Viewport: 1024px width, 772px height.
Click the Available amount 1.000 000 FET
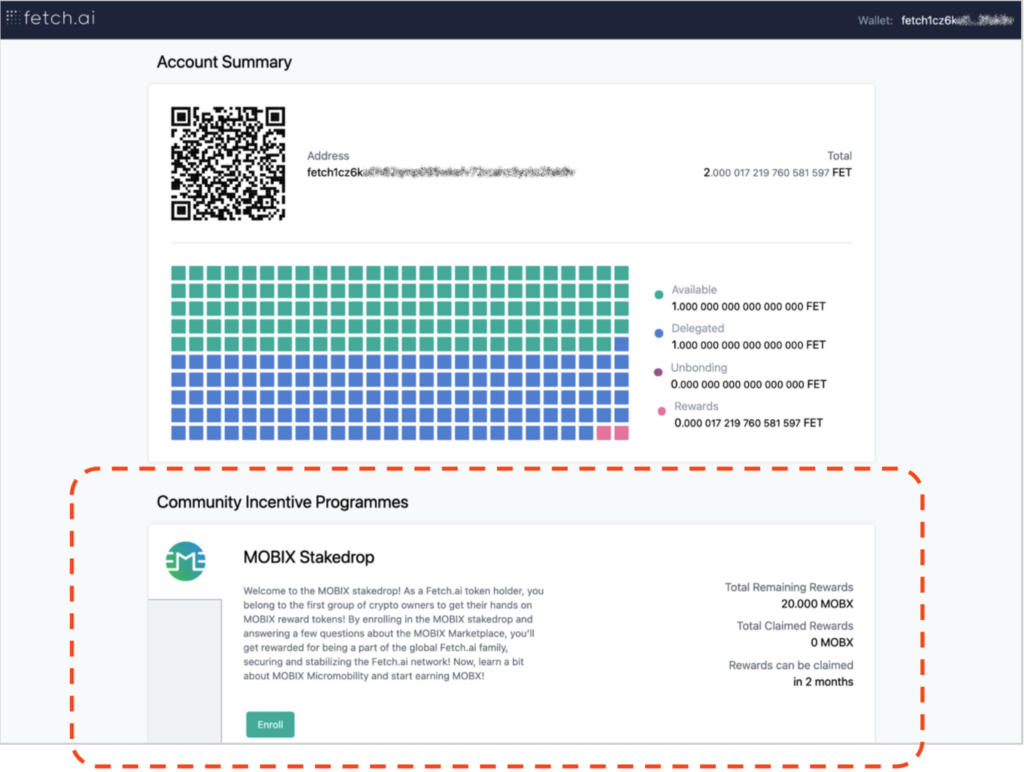click(748, 306)
